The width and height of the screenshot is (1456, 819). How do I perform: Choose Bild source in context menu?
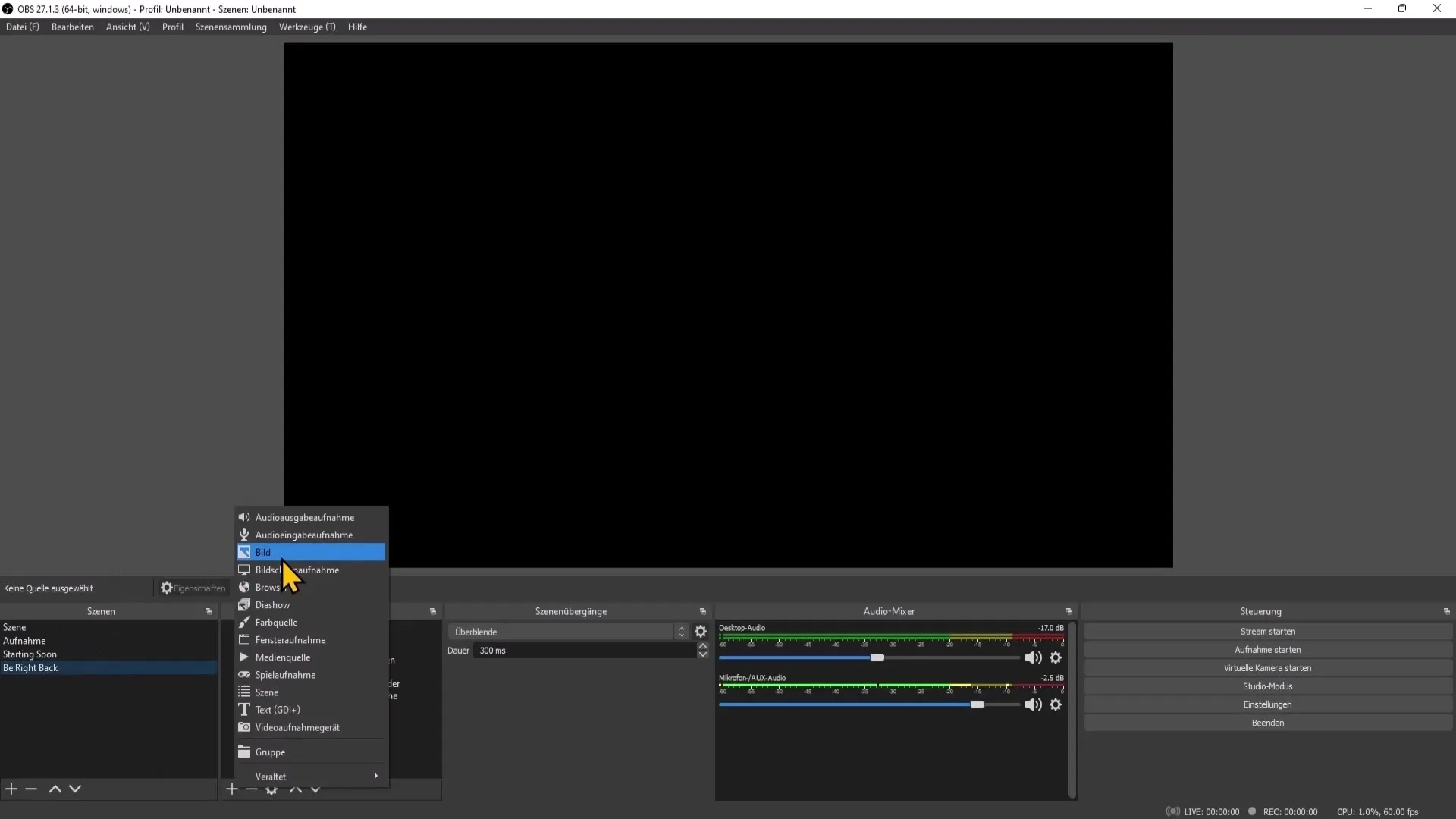311,552
